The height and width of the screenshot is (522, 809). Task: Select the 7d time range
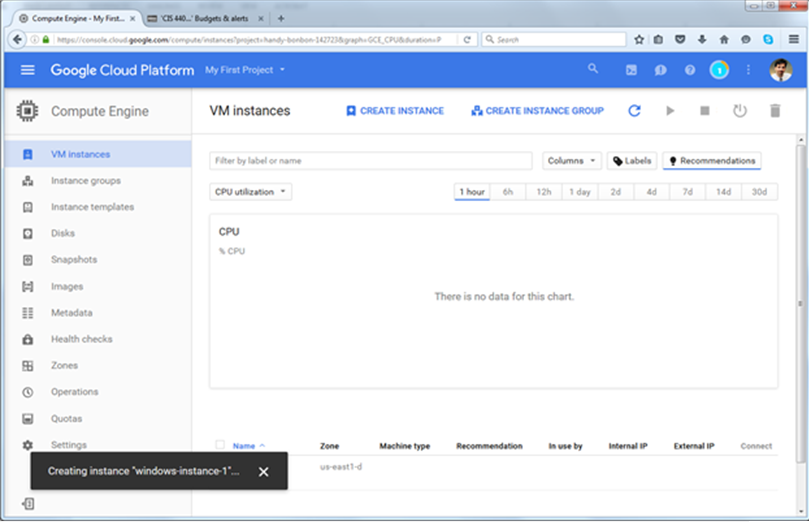[688, 192]
